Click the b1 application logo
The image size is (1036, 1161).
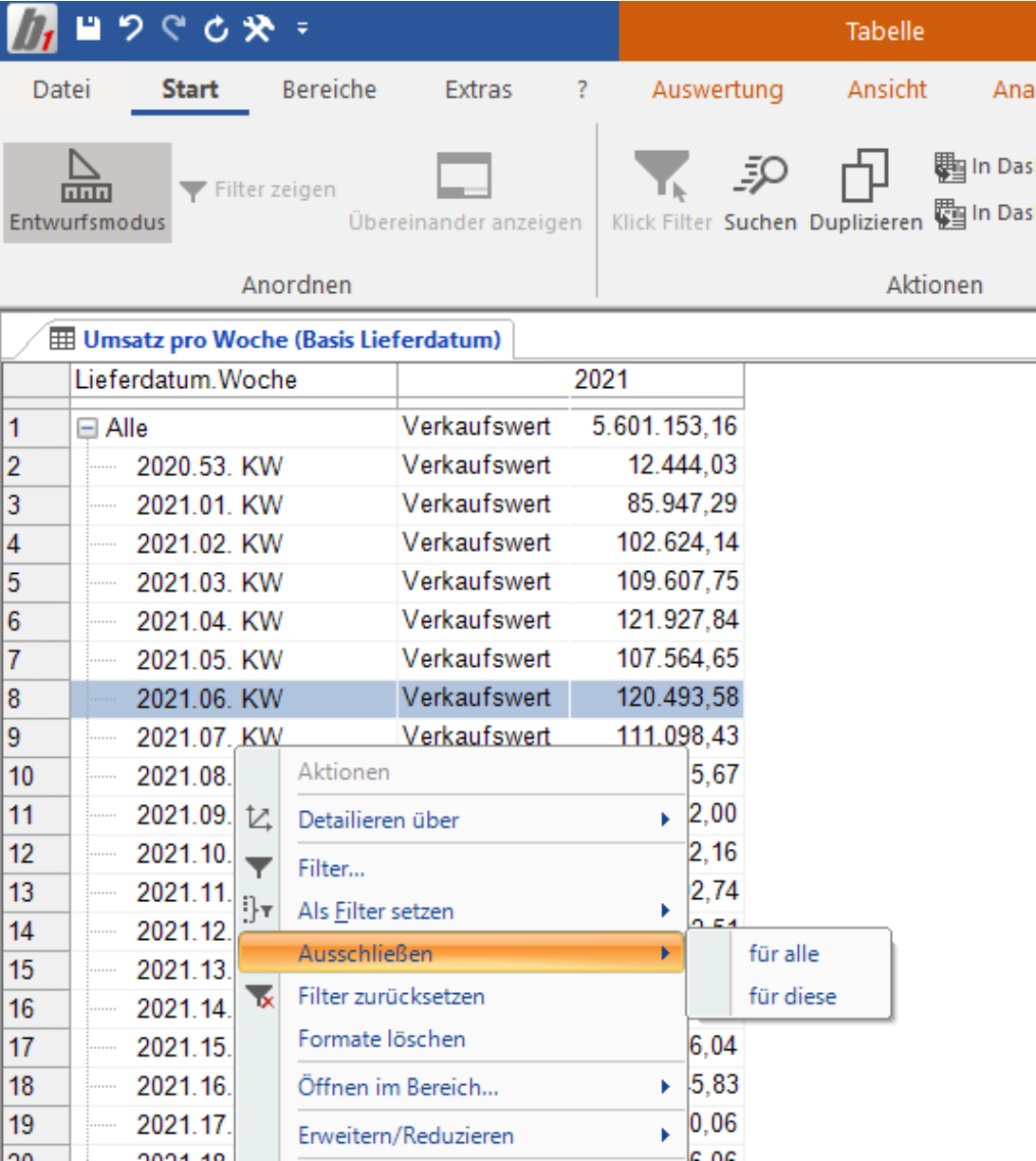[x=32, y=29]
